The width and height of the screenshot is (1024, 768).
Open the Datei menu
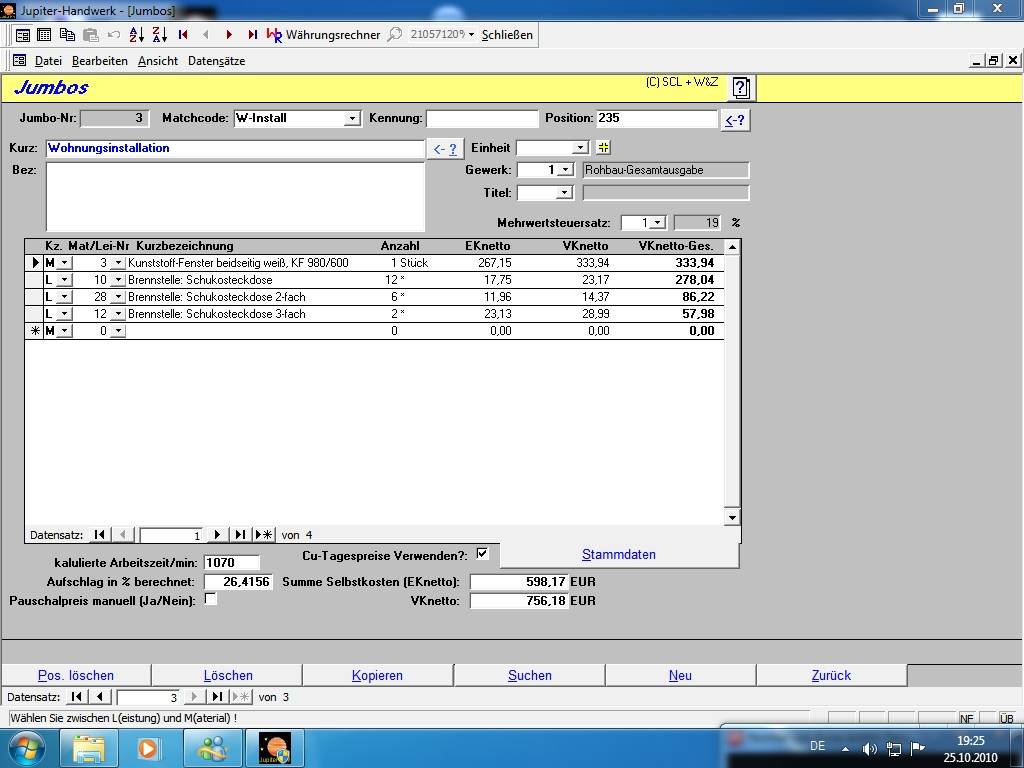point(47,61)
